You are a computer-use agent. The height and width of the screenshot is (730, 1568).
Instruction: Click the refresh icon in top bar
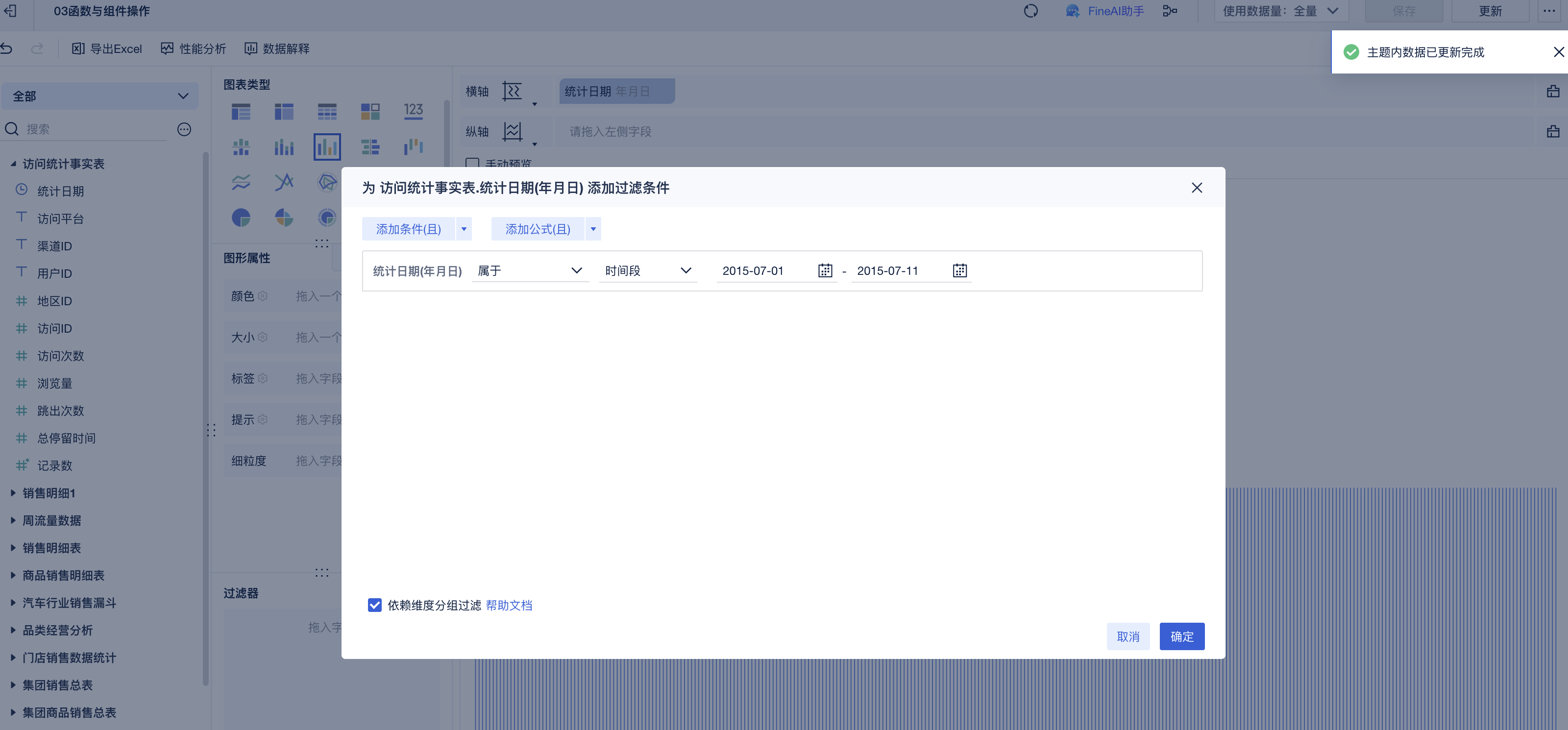point(1030,11)
